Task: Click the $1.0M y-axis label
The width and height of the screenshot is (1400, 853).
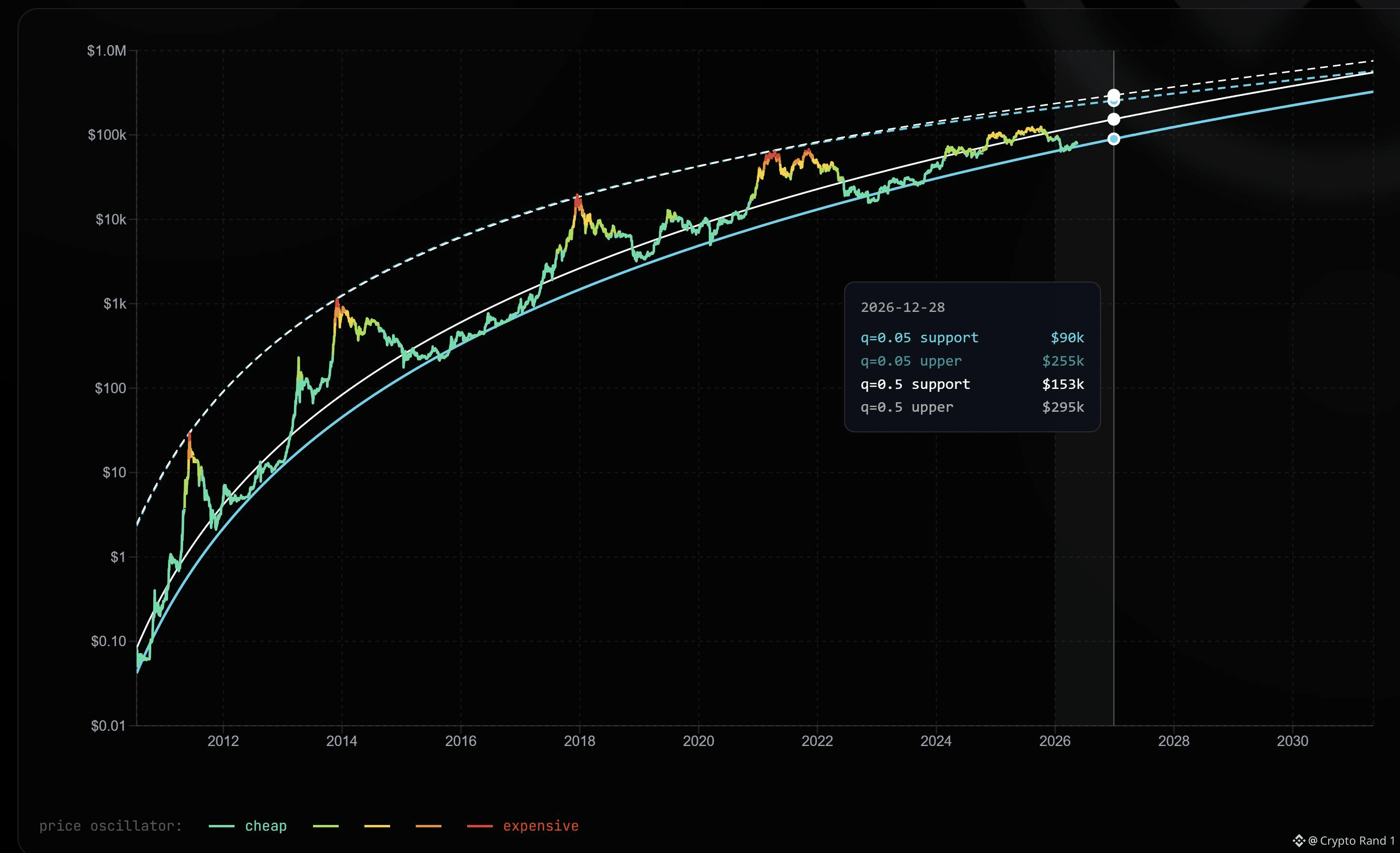Action: [x=106, y=50]
